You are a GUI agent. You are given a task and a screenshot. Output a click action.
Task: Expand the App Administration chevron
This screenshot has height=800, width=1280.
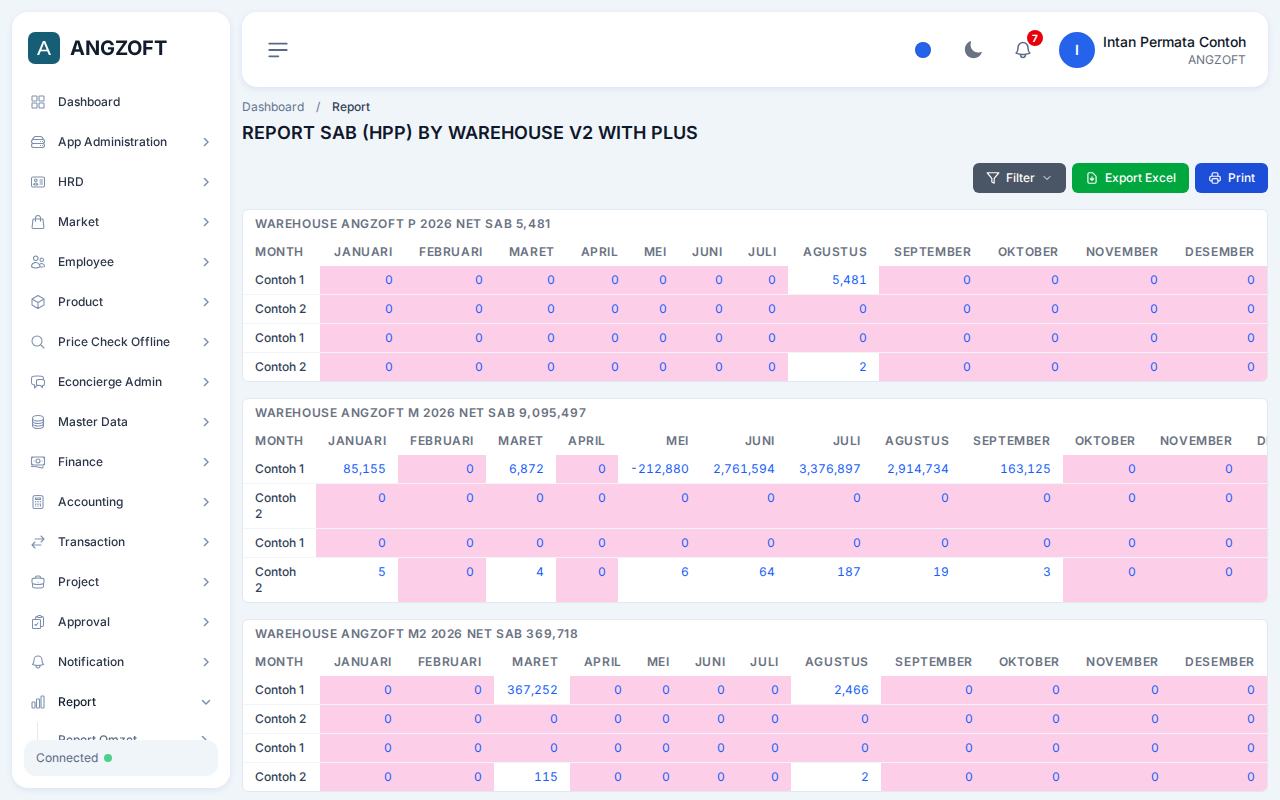point(206,142)
